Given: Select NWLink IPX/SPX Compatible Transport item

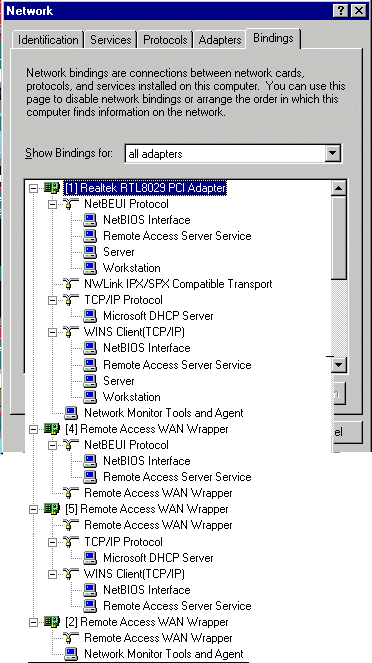Looking at the screenshot, I should (x=178, y=284).
